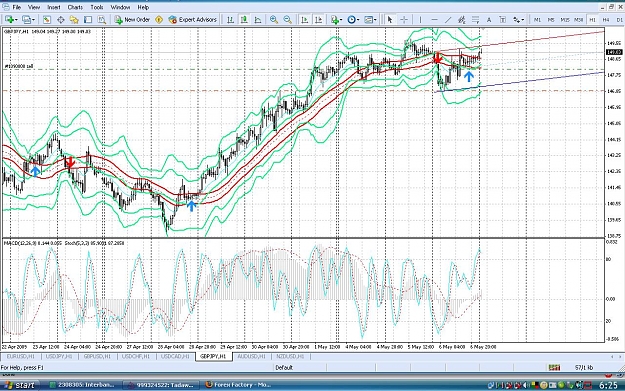
Task: Switch timeframe to M1
Action: pyautogui.click(x=537, y=20)
